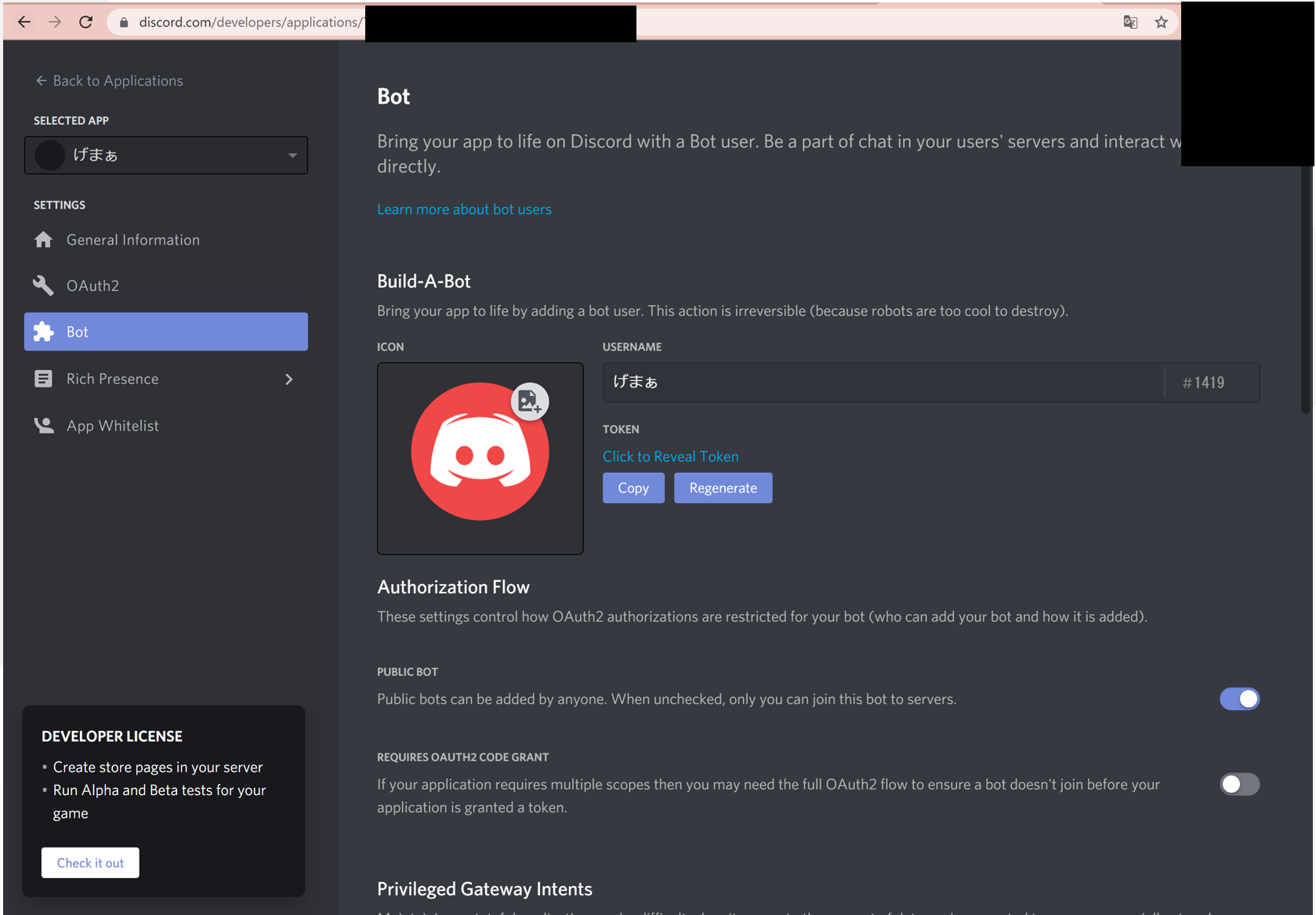Click the SELECTED APP label

click(x=71, y=121)
